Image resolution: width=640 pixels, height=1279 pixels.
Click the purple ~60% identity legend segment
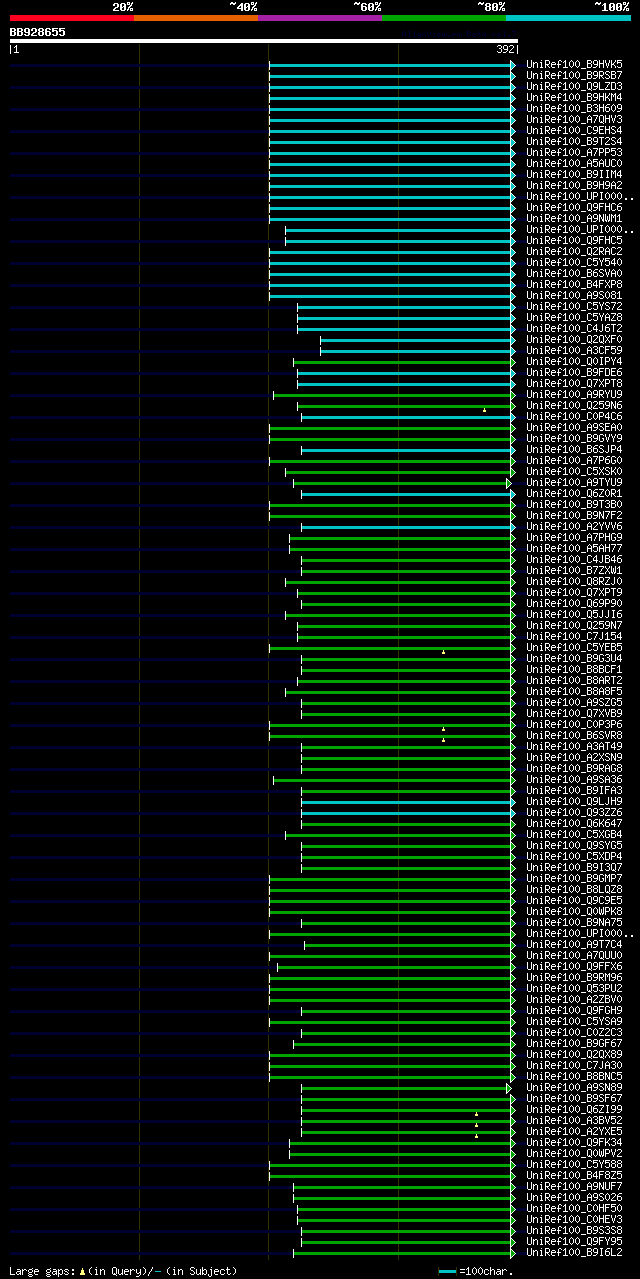(319, 18)
